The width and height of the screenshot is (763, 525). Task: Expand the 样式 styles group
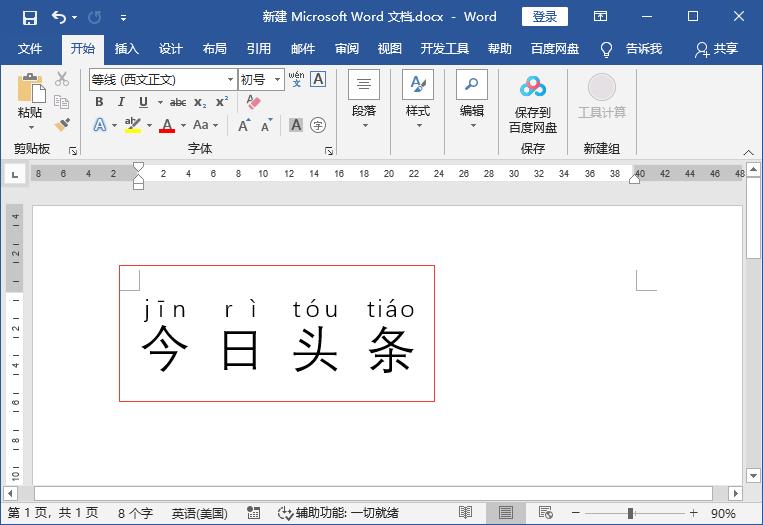(x=418, y=100)
